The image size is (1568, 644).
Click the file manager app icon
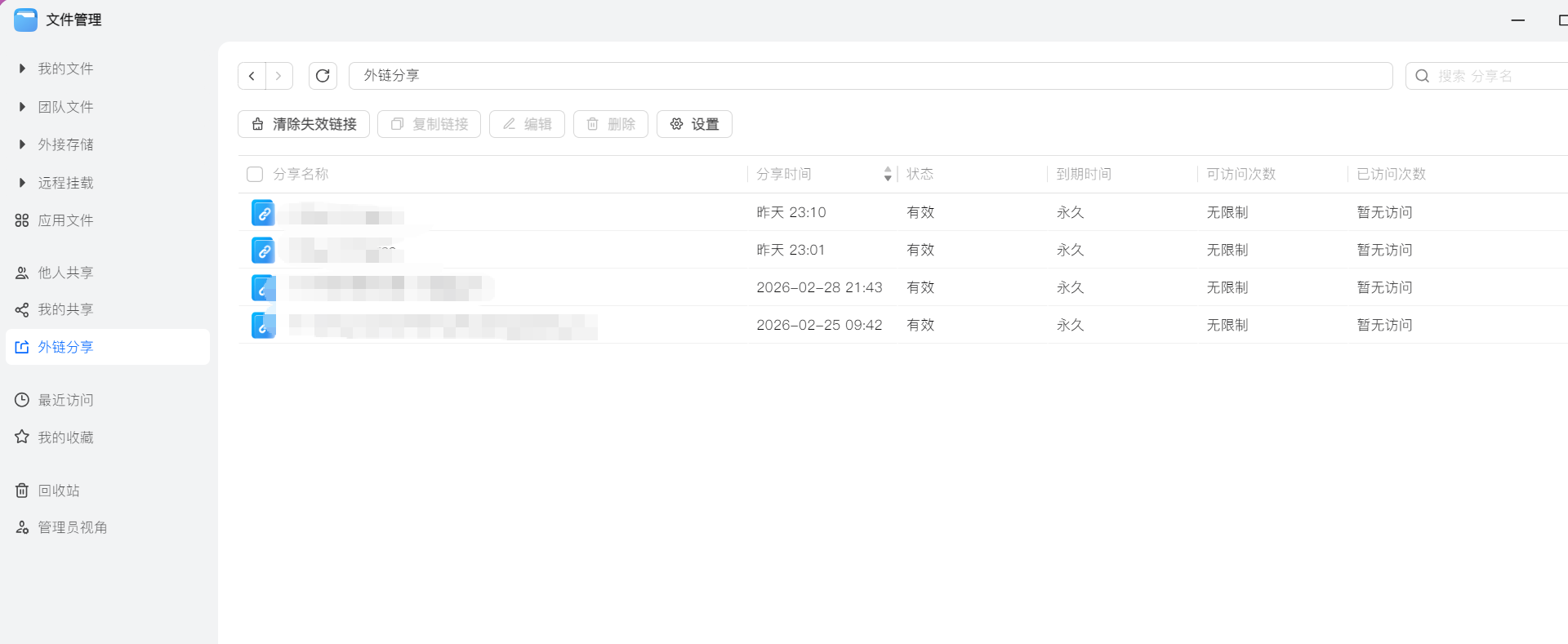[25, 20]
